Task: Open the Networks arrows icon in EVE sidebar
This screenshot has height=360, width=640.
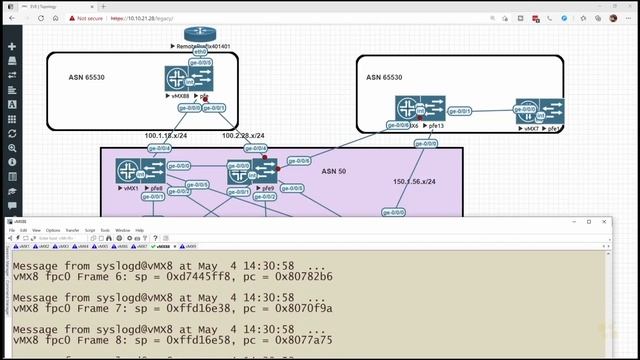Action: (x=12, y=75)
